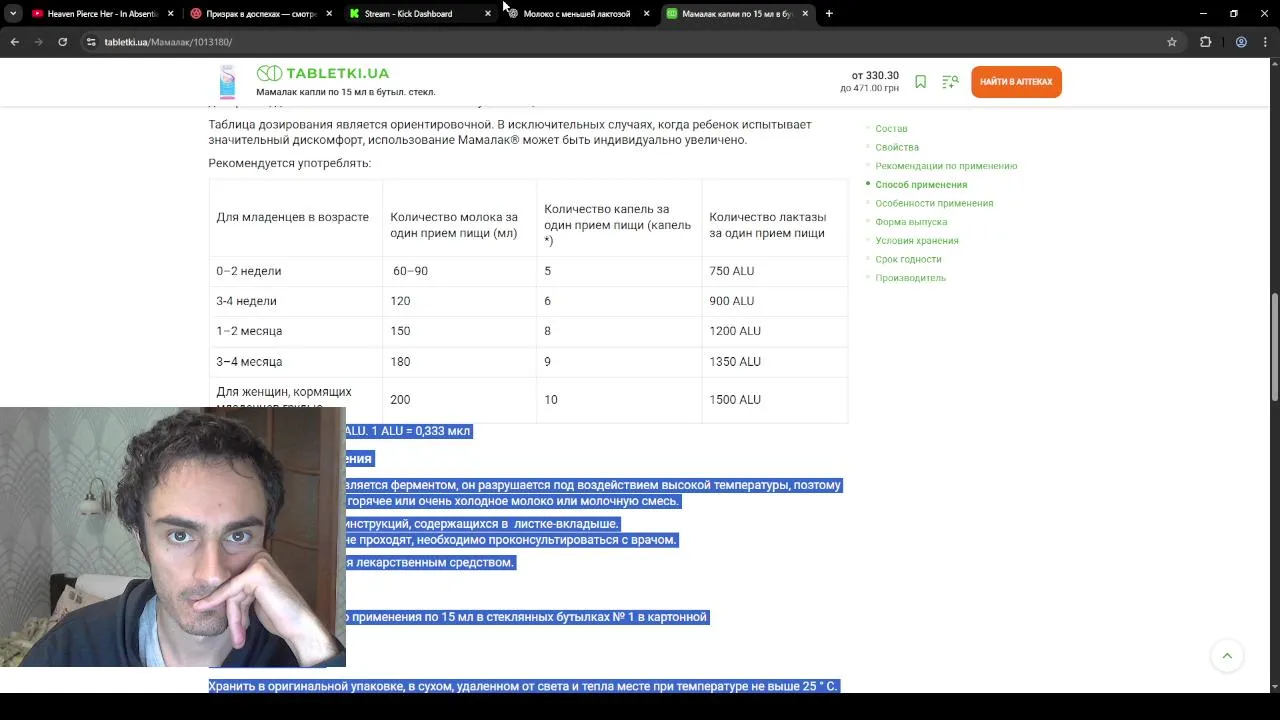Image resolution: width=1280 pixels, height=720 pixels.
Task: Click the webcam overlay video
Action: pos(172,537)
